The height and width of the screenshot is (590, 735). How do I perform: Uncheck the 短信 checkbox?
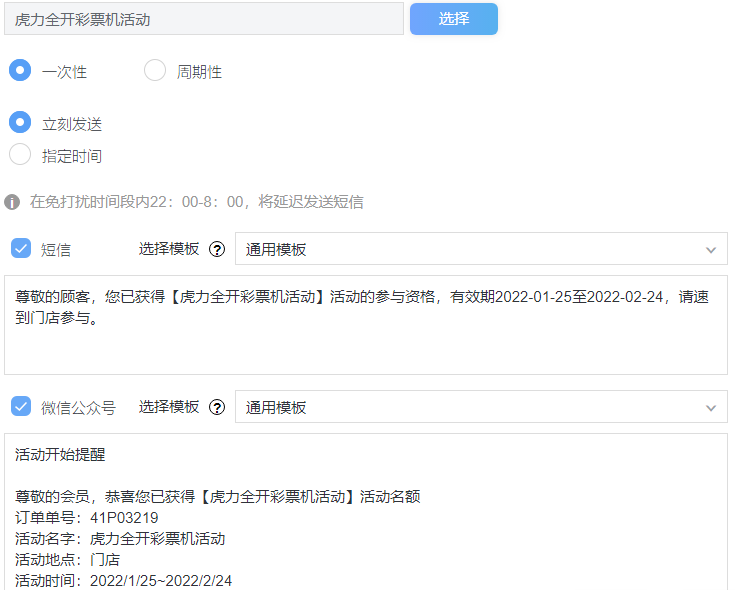click(21, 248)
